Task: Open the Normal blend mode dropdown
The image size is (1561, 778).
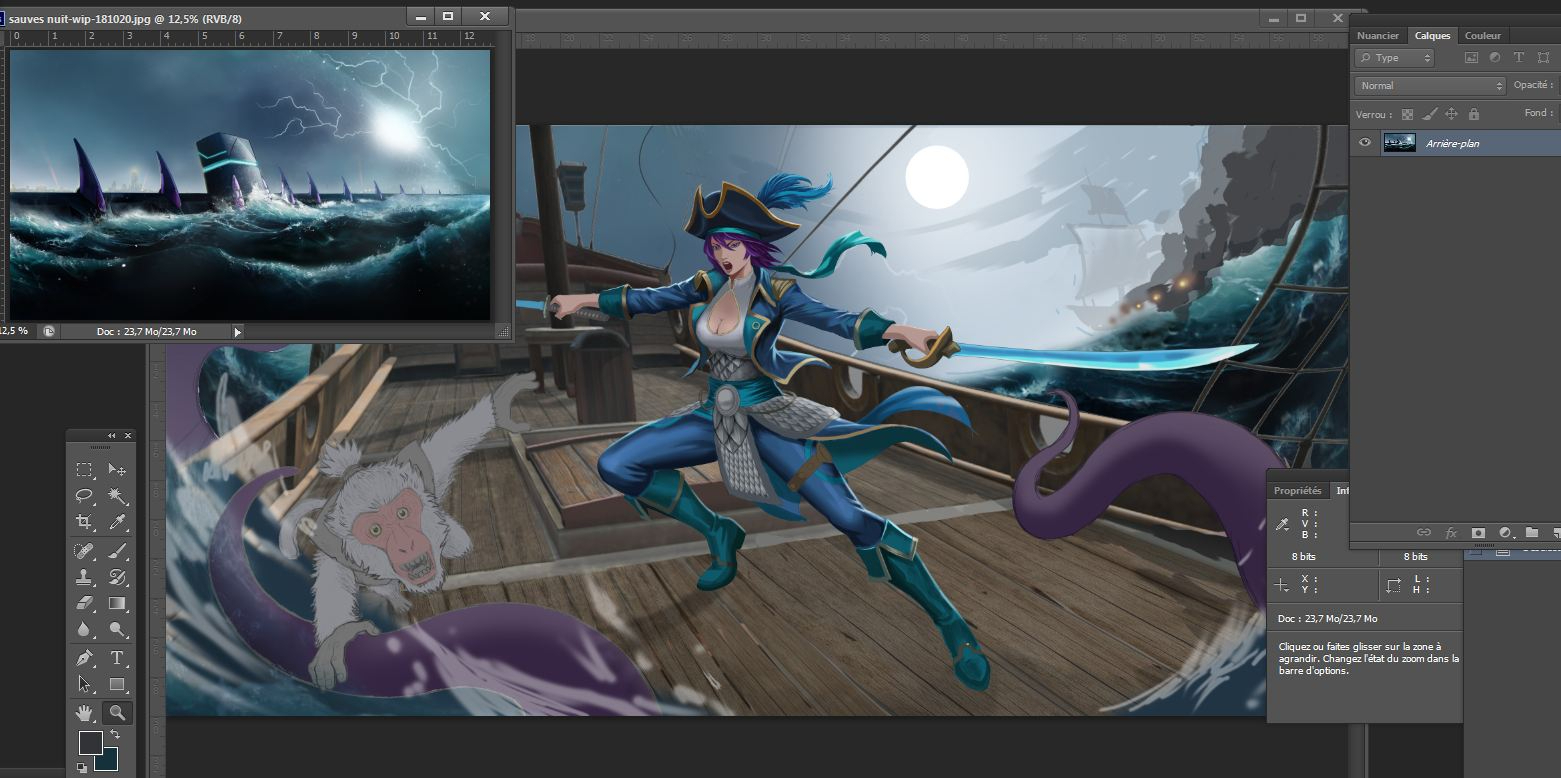Action: pos(1429,86)
